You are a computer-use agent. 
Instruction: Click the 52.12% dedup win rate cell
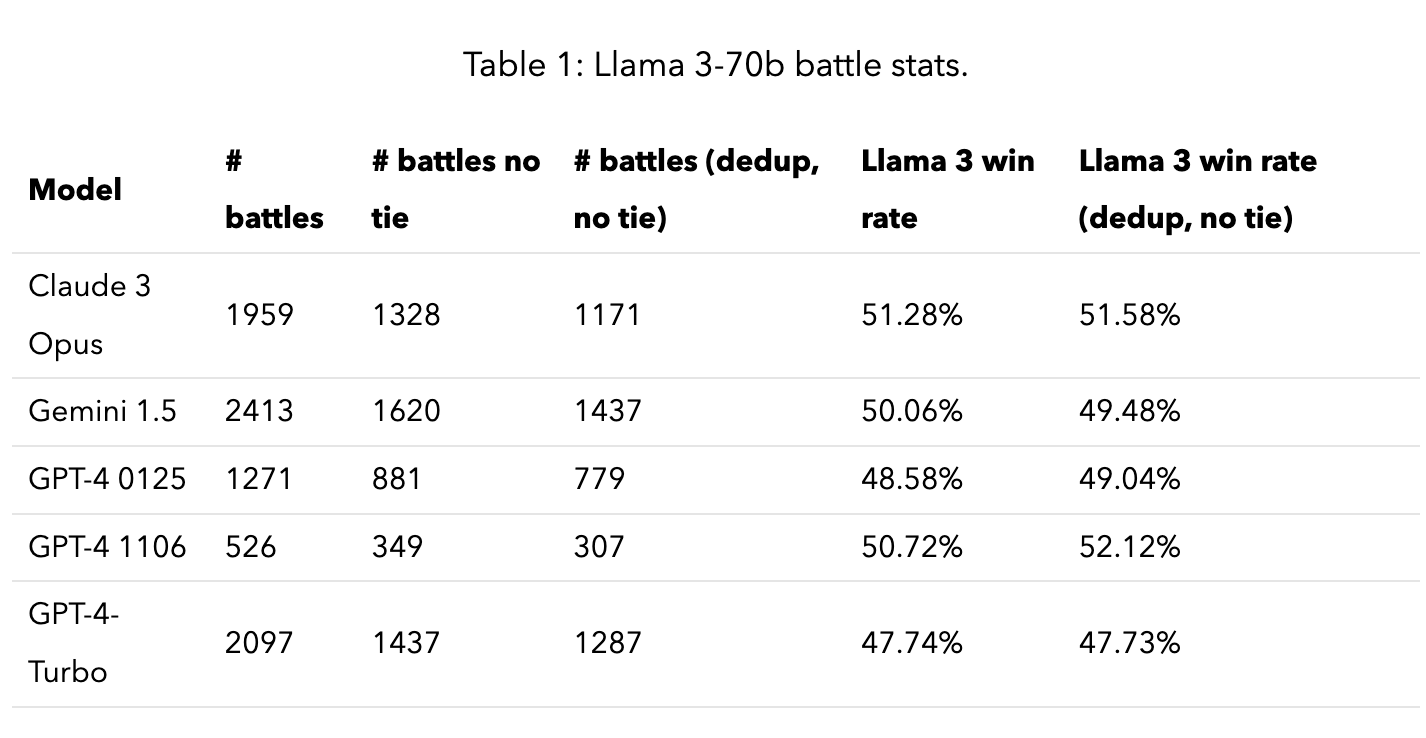click(1129, 546)
